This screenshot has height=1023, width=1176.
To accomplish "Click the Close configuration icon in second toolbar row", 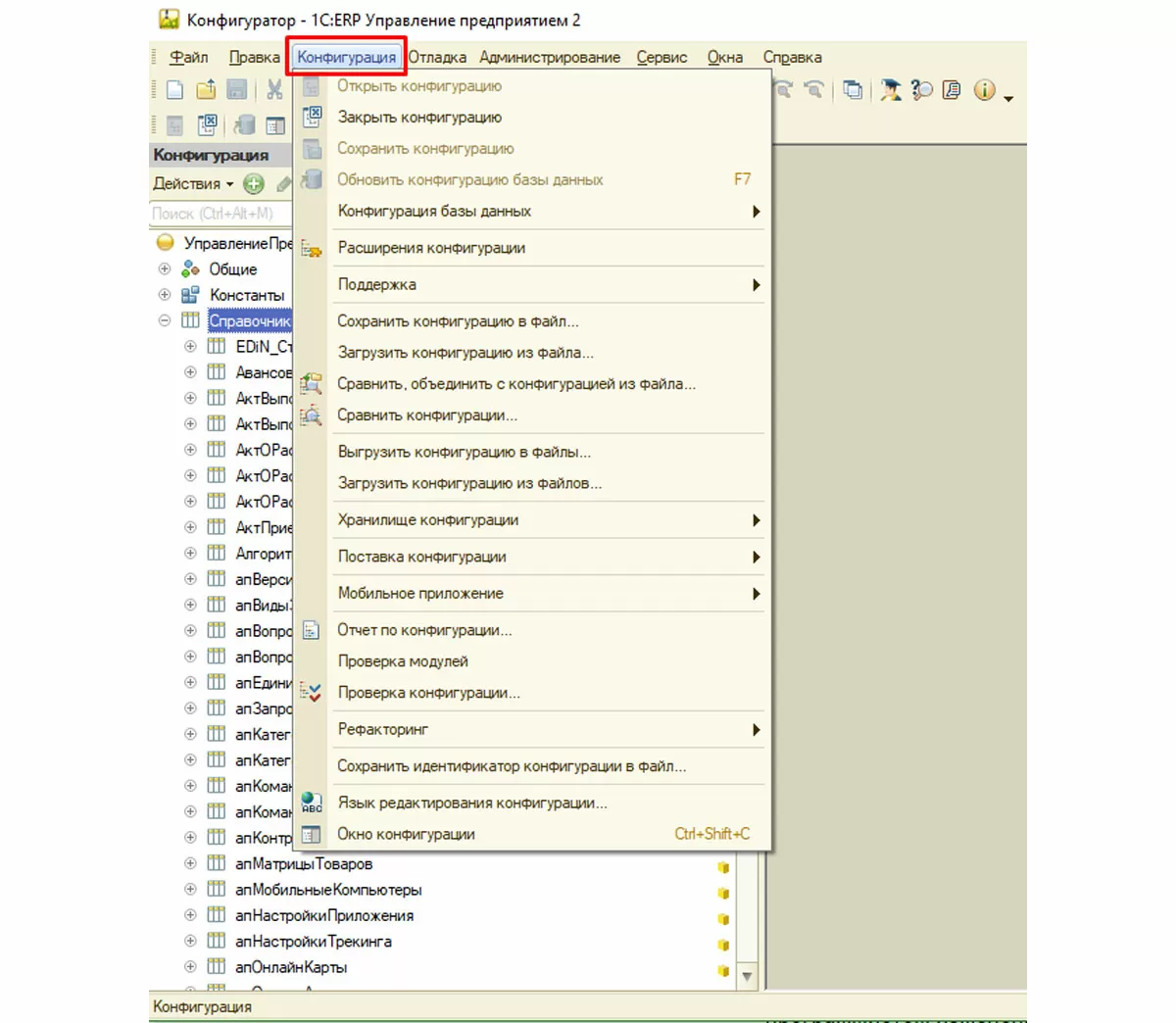I will pyautogui.click(x=207, y=124).
